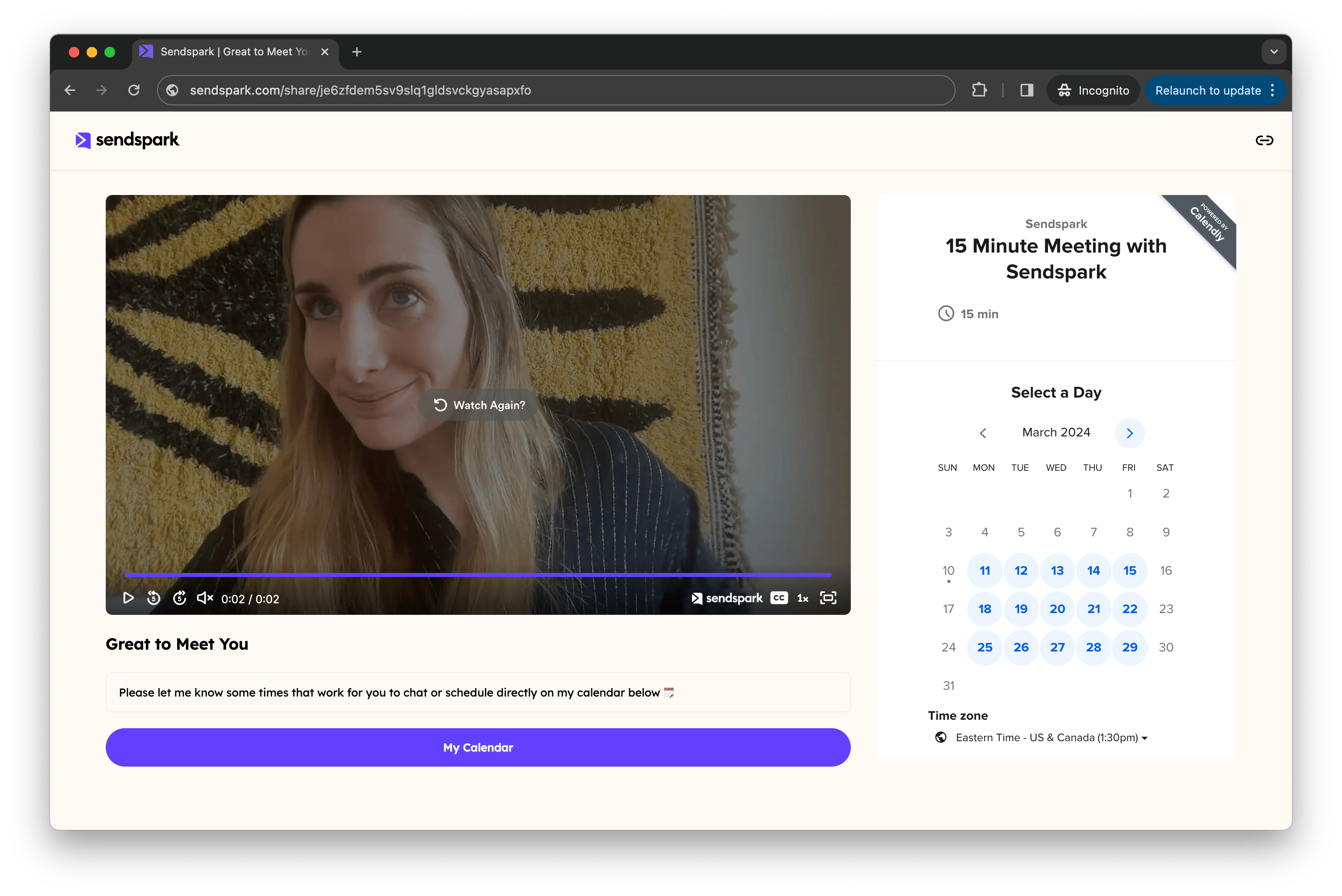The height and width of the screenshot is (896, 1342).
Task: Select March 27 on calendar
Action: [x=1057, y=647]
